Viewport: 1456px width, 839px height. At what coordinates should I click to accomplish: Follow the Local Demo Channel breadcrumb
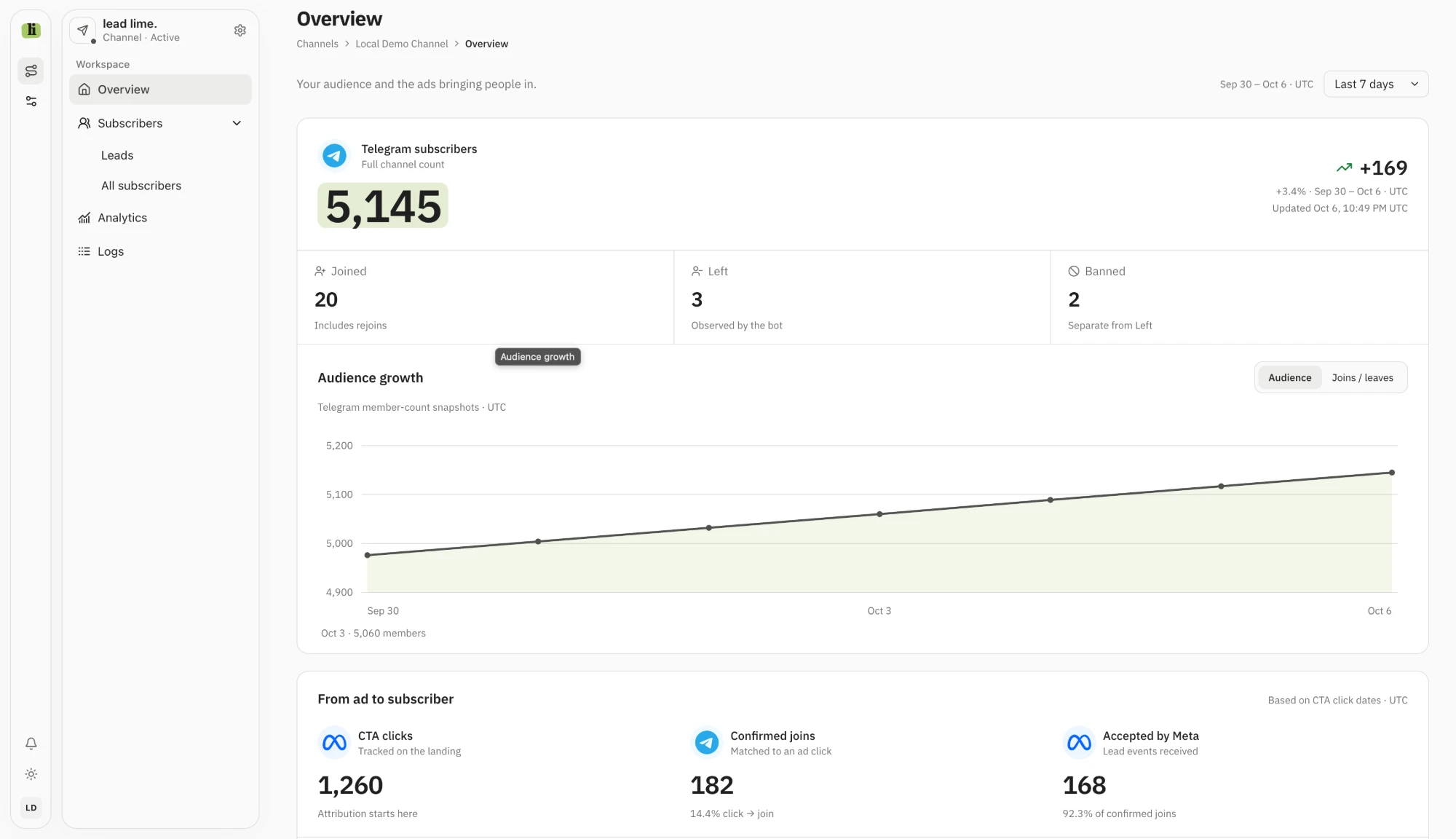pos(402,44)
